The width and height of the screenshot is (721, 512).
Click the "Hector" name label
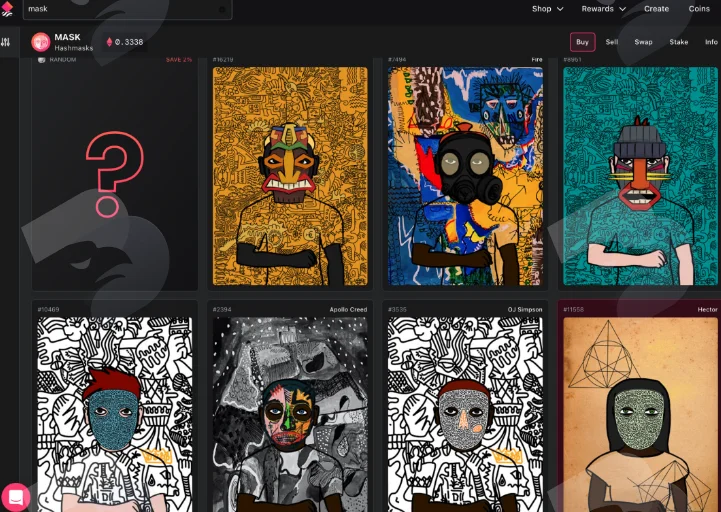coord(707,310)
